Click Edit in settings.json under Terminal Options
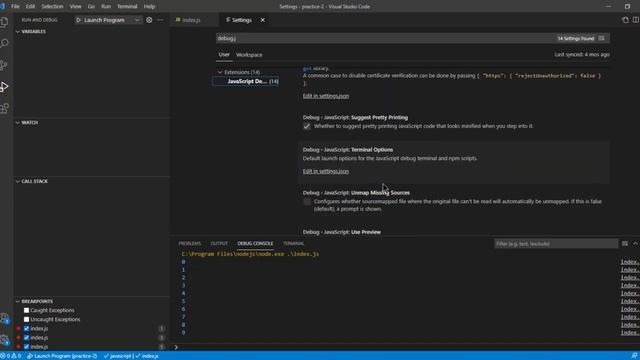Screen dimensions: 640x360 (326, 171)
